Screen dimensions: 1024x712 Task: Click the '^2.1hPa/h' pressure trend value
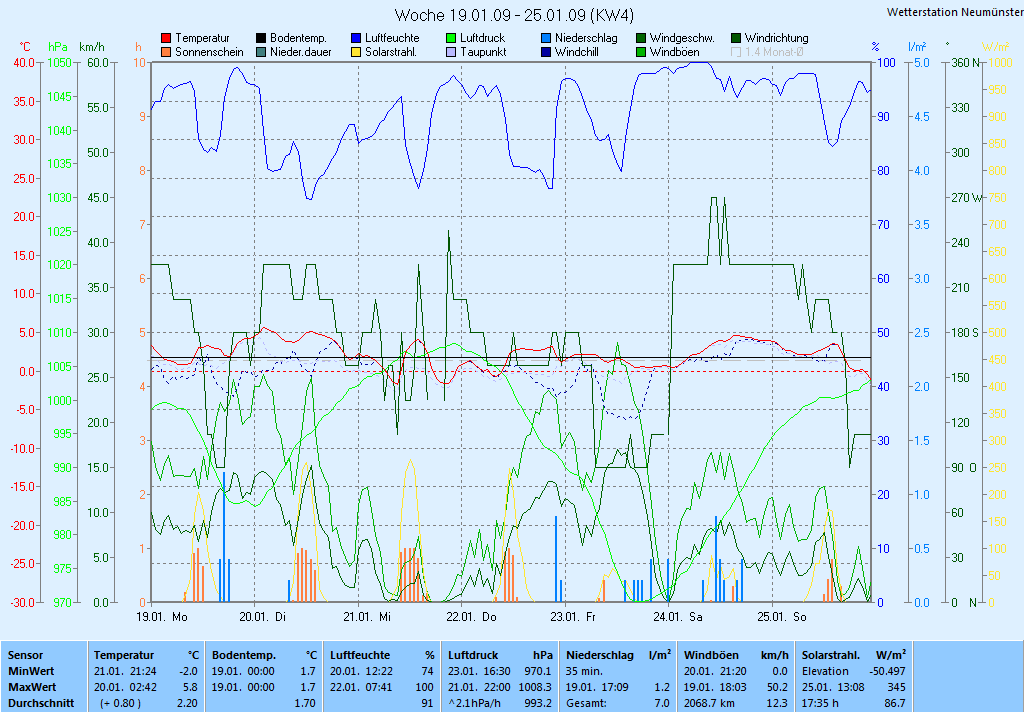474,704
